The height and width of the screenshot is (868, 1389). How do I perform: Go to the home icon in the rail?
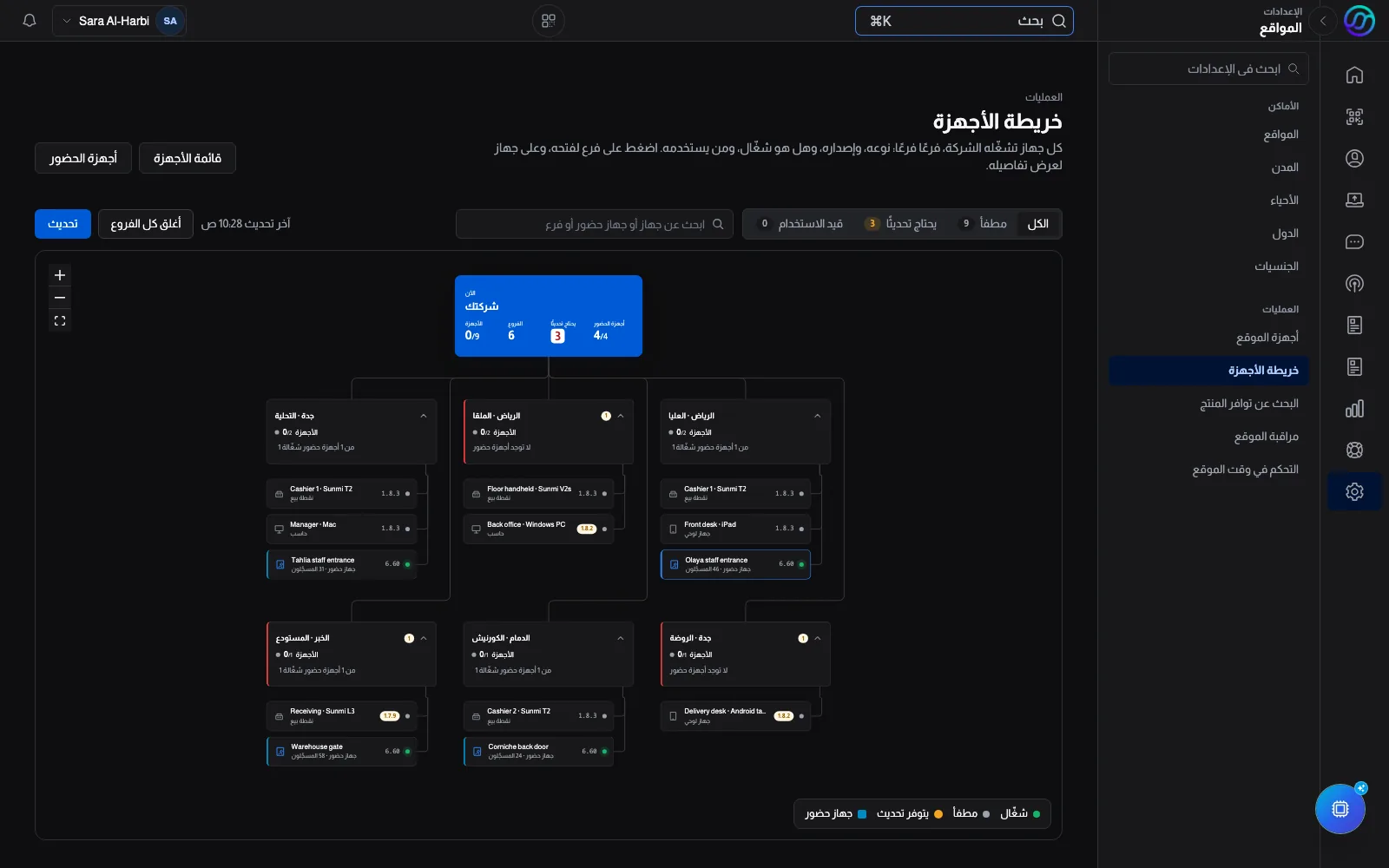click(1354, 76)
